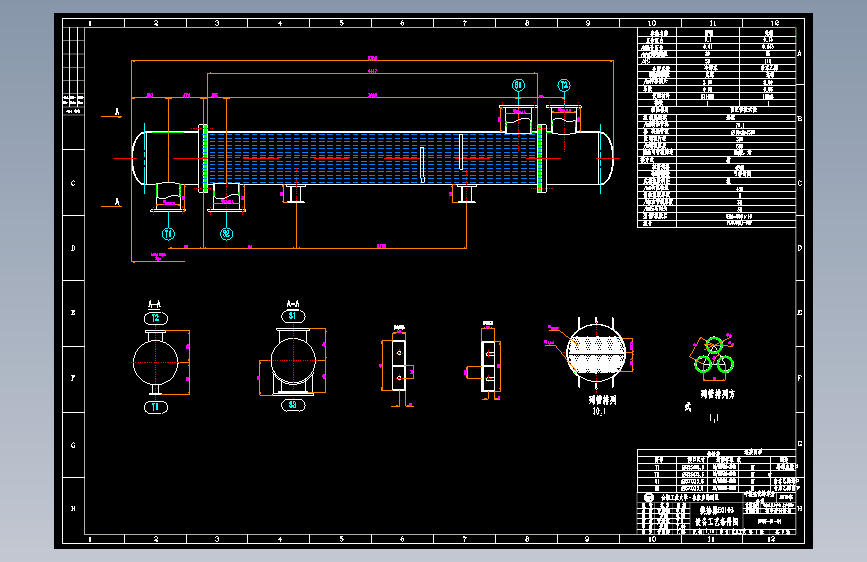The image size is (867, 562).
Task: Select the S2 nozzle balloon below the shell
Action: (226, 234)
